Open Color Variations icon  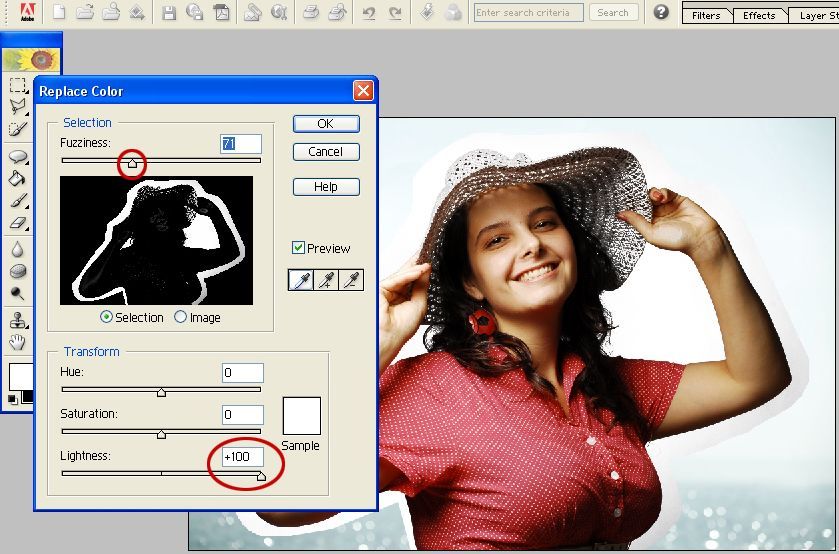(x=453, y=12)
